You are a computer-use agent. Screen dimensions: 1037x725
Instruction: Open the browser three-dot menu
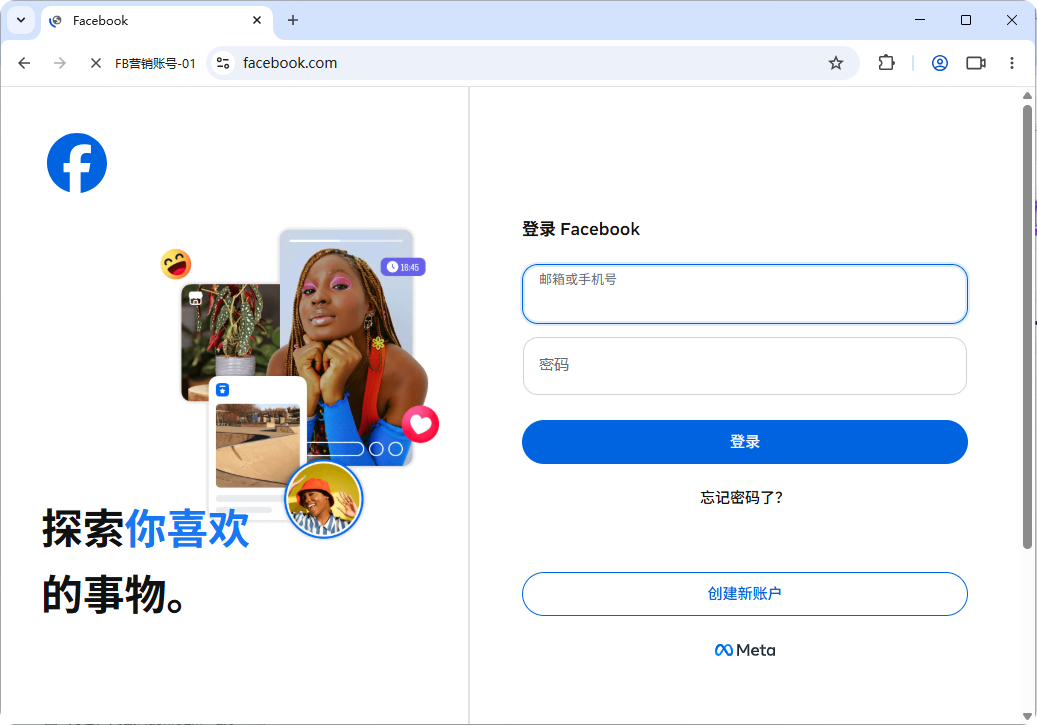coord(1012,63)
